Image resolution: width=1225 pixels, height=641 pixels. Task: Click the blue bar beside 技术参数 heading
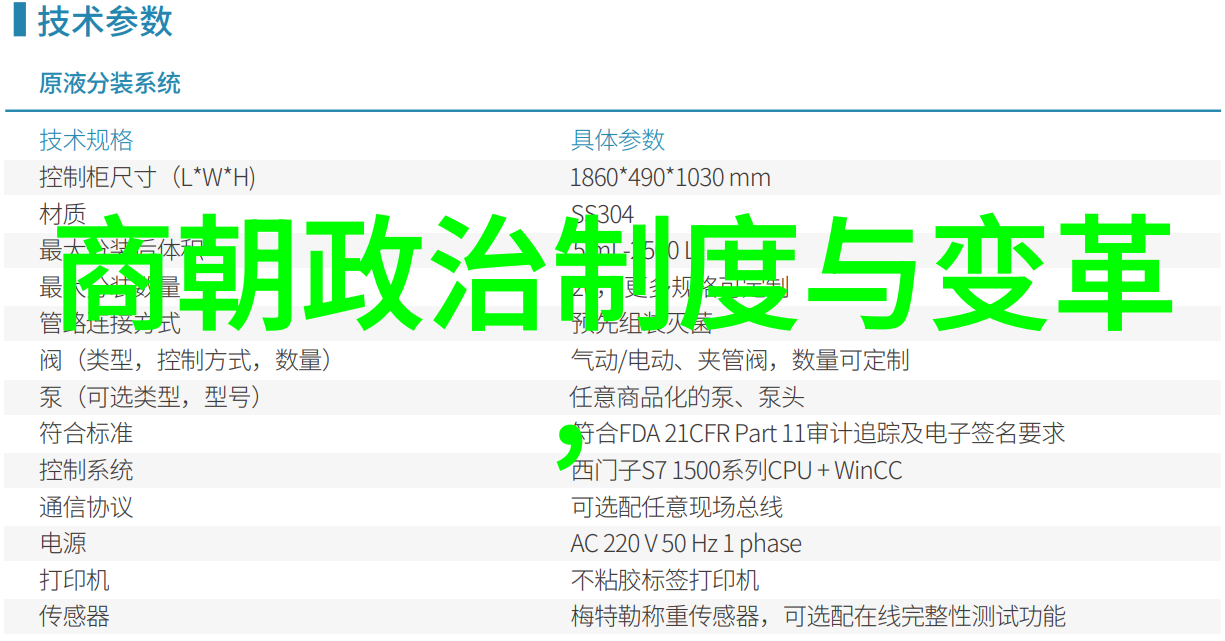[x=19, y=21]
